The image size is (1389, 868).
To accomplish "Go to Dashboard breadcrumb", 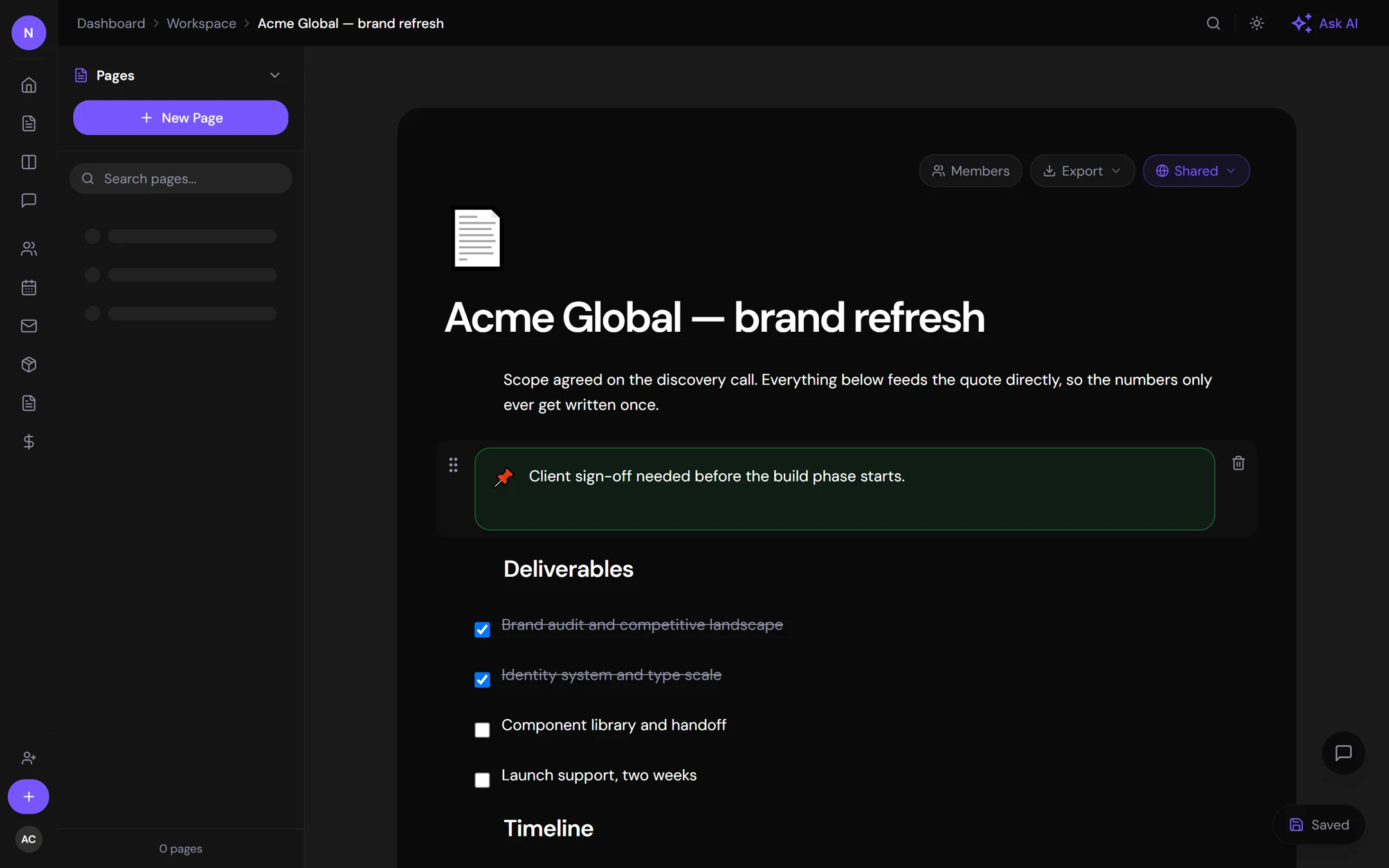I will pyautogui.click(x=111, y=23).
